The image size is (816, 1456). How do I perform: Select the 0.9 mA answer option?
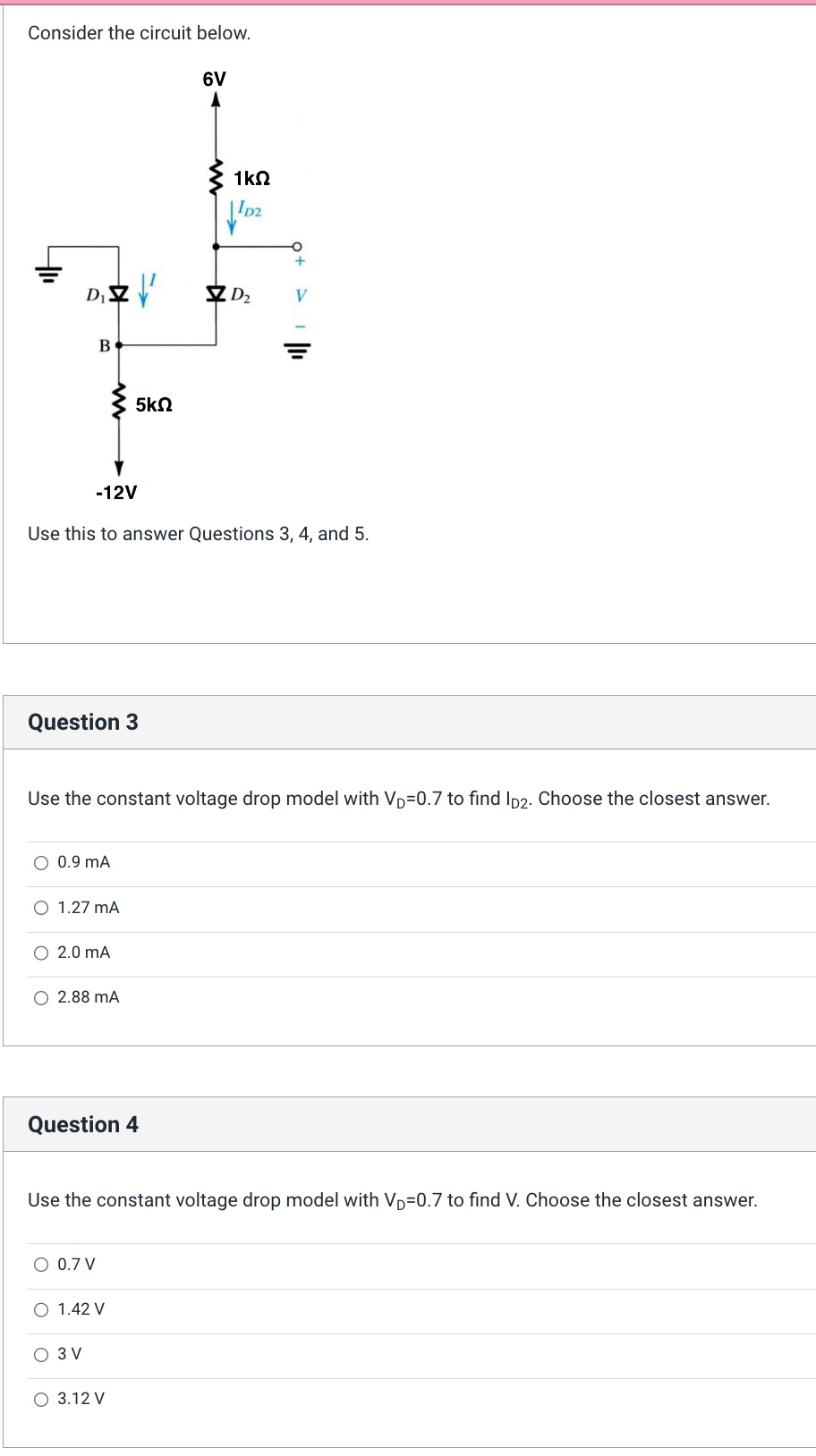[41, 862]
